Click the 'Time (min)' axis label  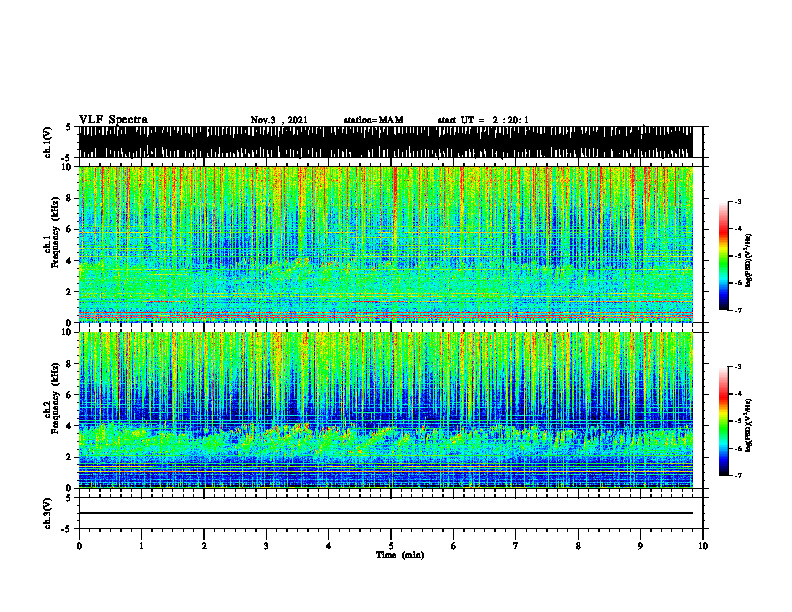click(x=400, y=555)
